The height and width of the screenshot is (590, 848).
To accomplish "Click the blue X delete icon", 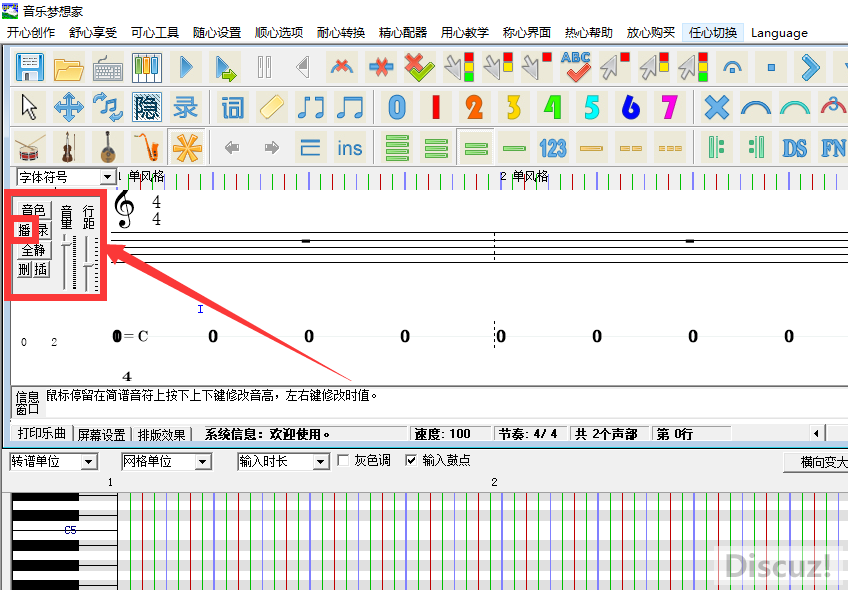I will click(717, 107).
